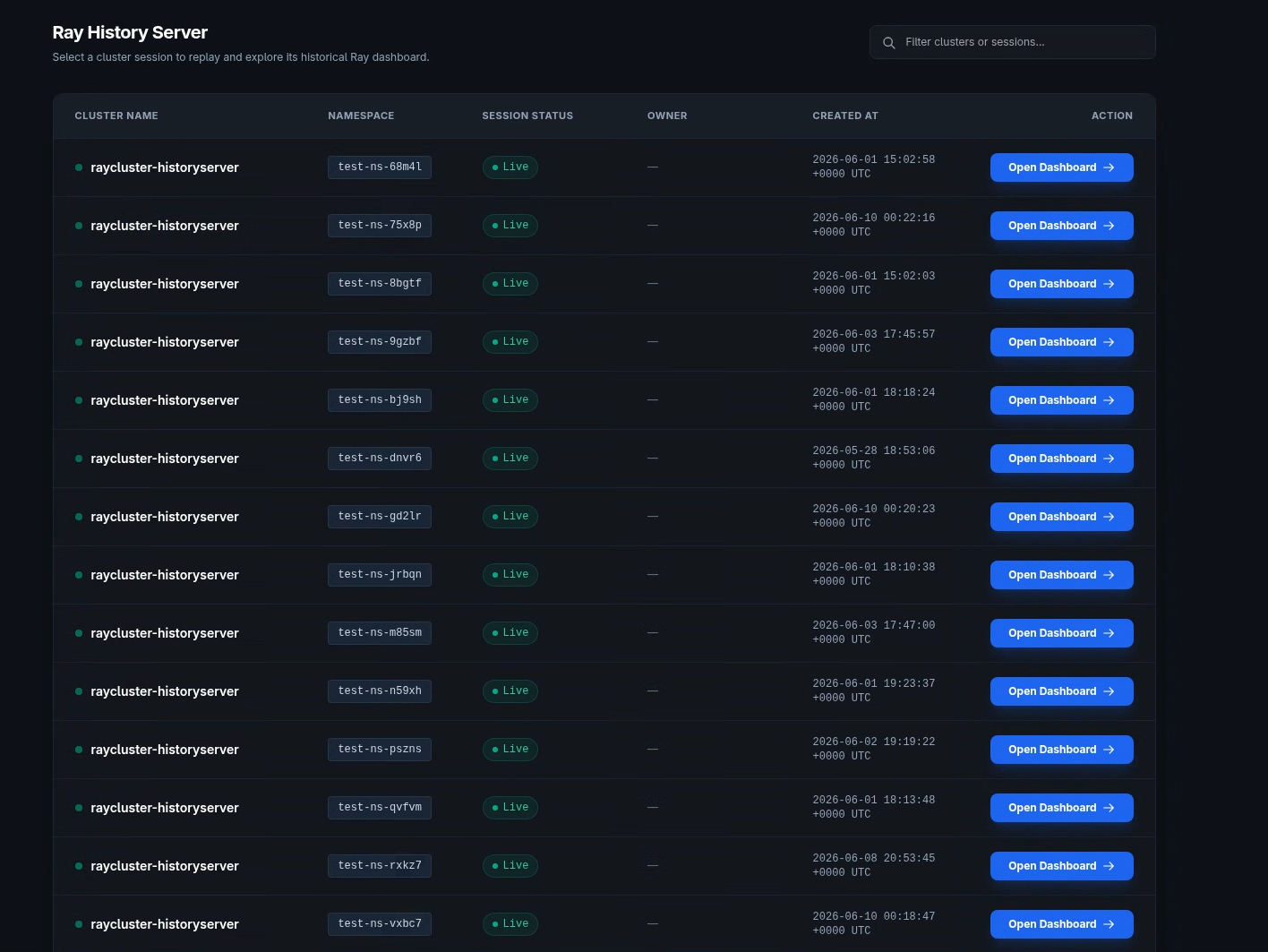
Task: Select namespace tag test-ns-m85sm
Action: pyautogui.click(x=380, y=633)
